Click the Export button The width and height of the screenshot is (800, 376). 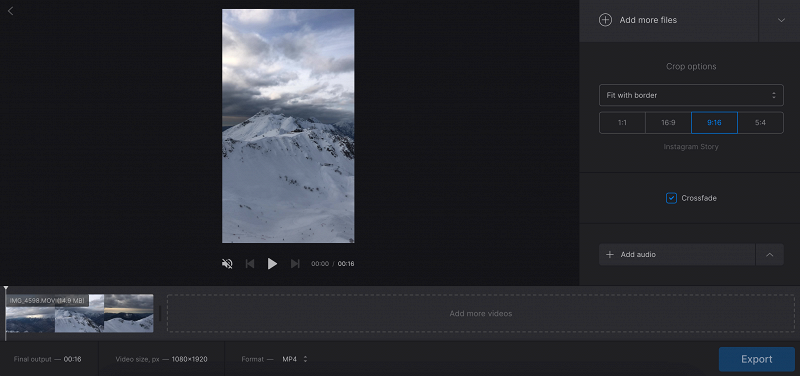pos(756,359)
